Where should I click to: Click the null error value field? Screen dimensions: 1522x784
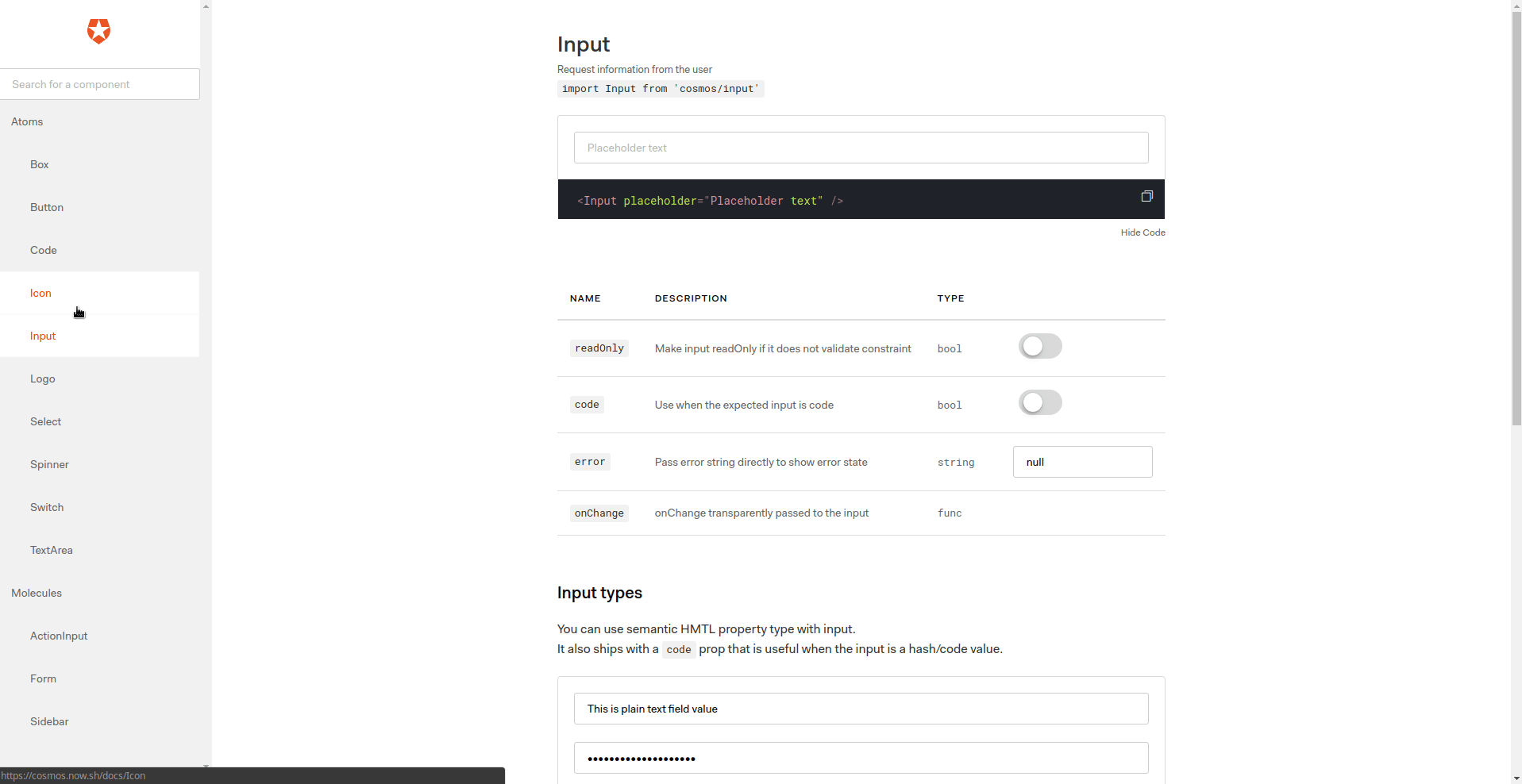(1081, 462)
